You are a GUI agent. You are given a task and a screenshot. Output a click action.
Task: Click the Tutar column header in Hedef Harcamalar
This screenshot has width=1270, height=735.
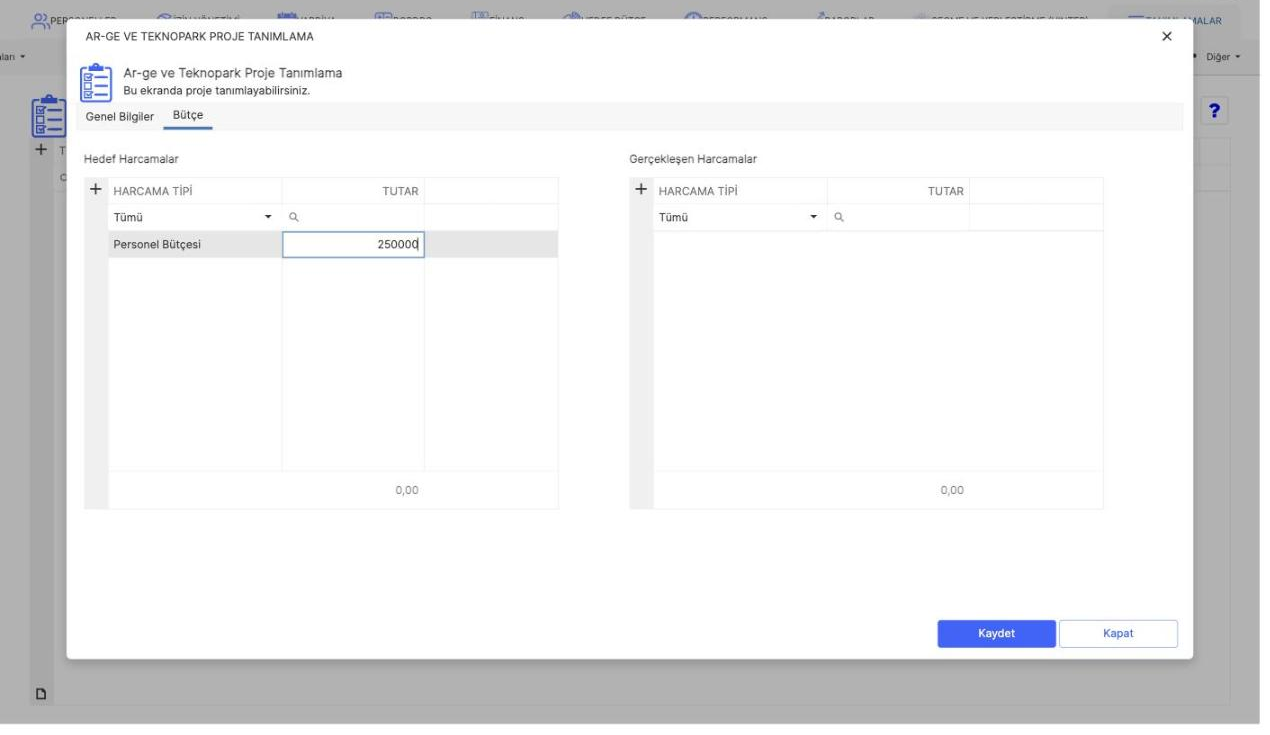pos(400,191)
